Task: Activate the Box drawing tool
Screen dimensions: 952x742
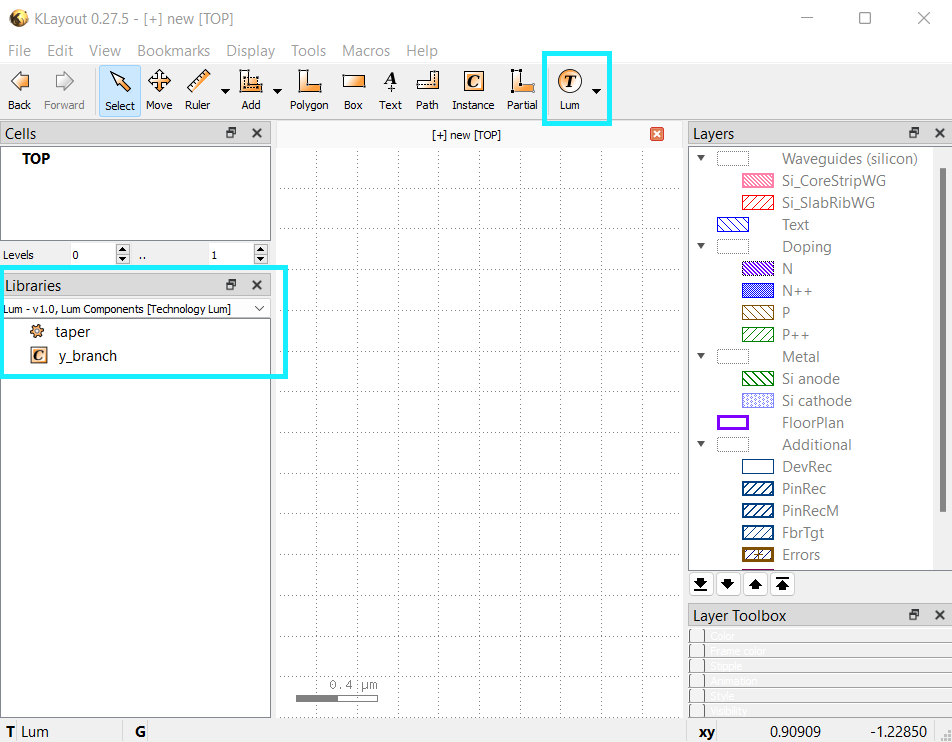Action: pos(352,90)
